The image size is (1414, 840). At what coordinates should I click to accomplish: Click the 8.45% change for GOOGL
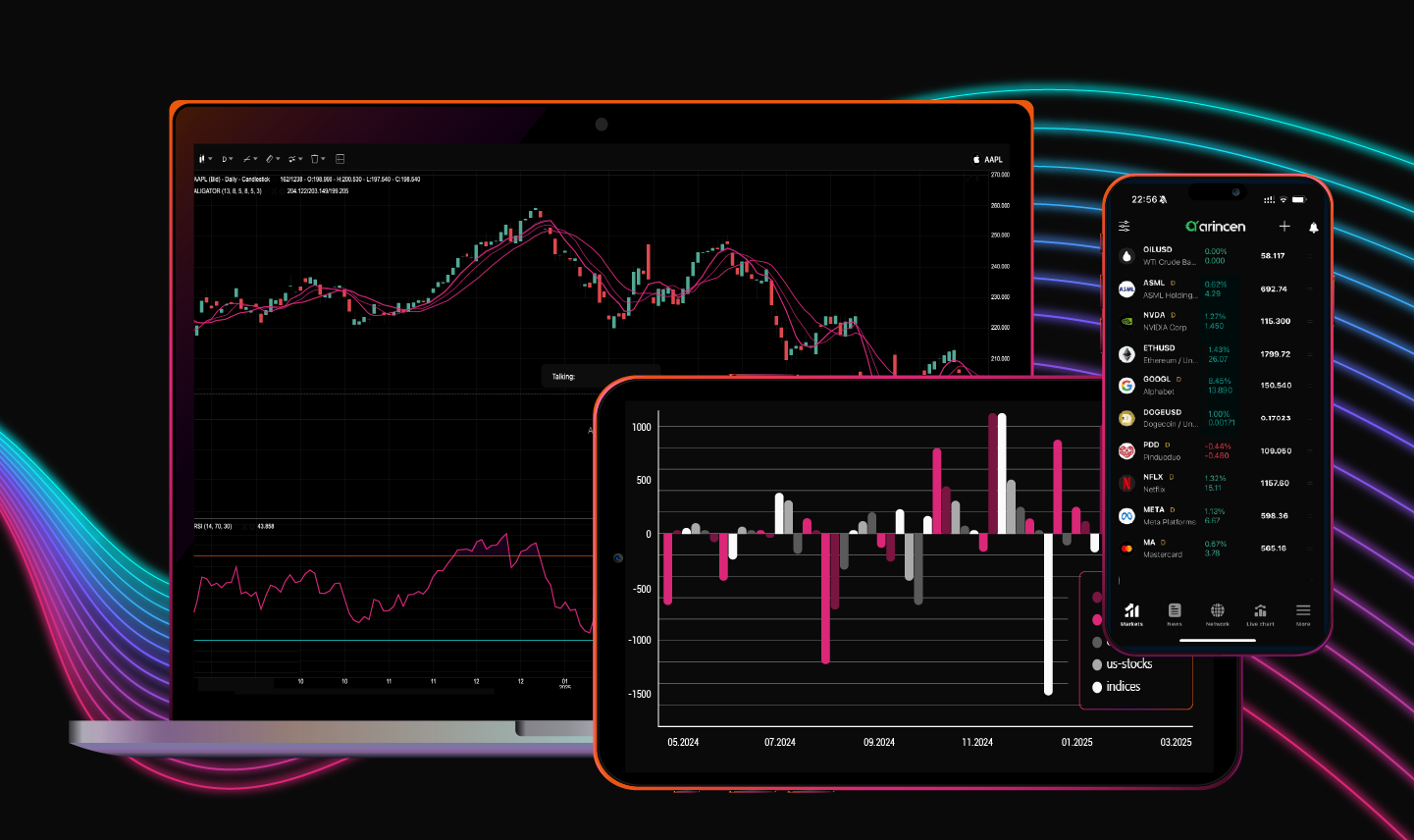coord(1219,381)
